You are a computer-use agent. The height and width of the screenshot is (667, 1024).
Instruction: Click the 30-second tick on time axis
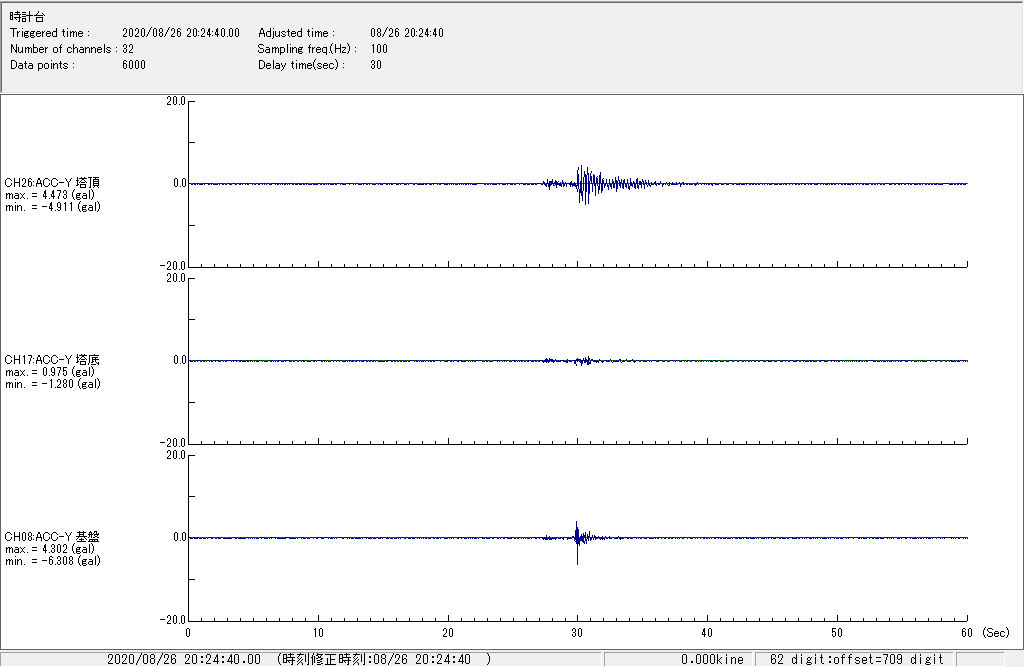tap(577, 633)
